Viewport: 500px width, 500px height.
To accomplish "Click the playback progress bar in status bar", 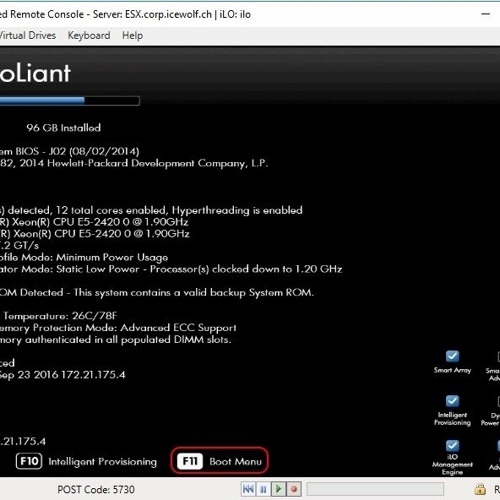I will pyautogui.click(x=375, y=489).
